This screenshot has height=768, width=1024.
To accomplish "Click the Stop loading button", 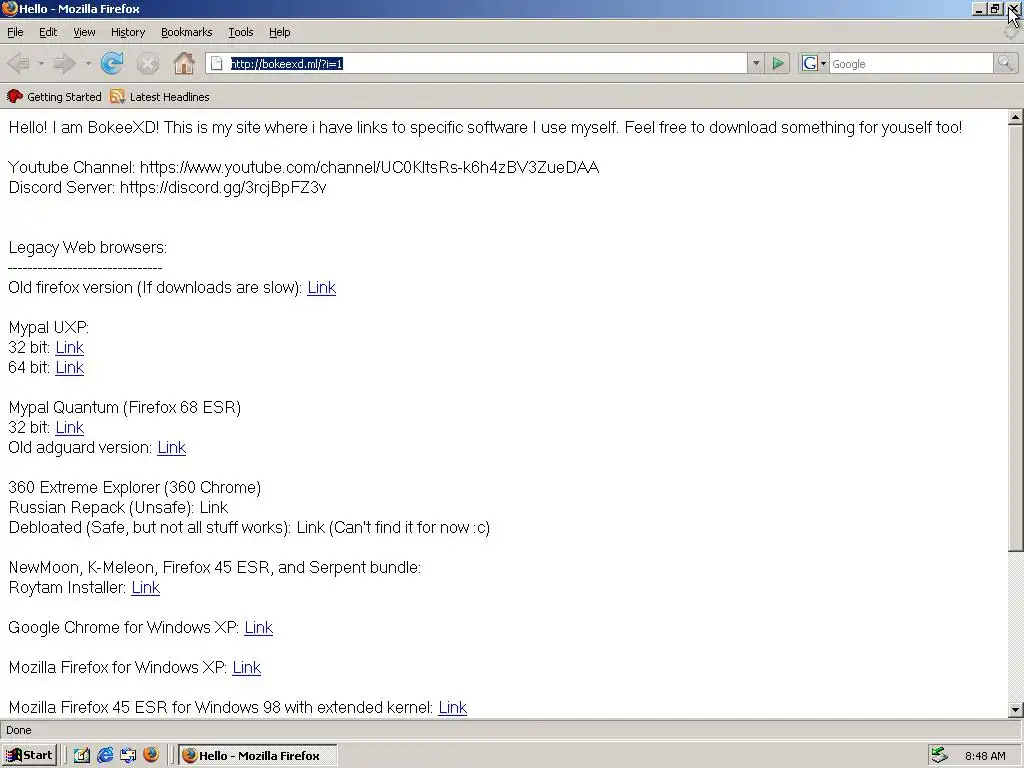I will click(148, 63).
